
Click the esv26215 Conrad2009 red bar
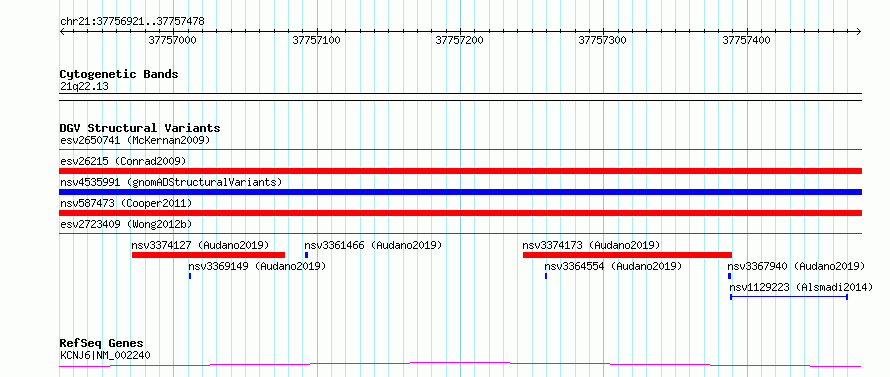pyautogui.click(x=460, y=171)
